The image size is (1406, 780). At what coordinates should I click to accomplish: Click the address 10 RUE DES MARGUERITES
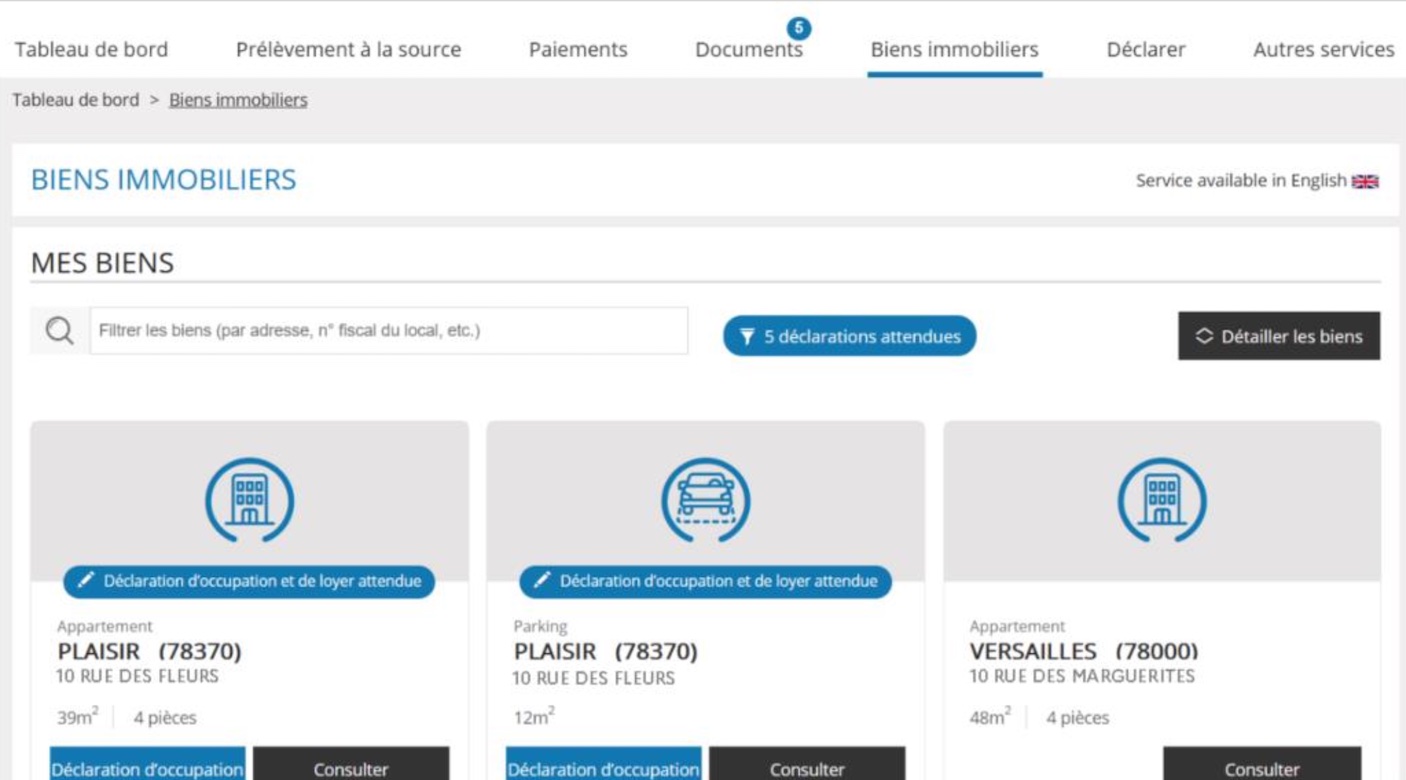coord(1082,677)
